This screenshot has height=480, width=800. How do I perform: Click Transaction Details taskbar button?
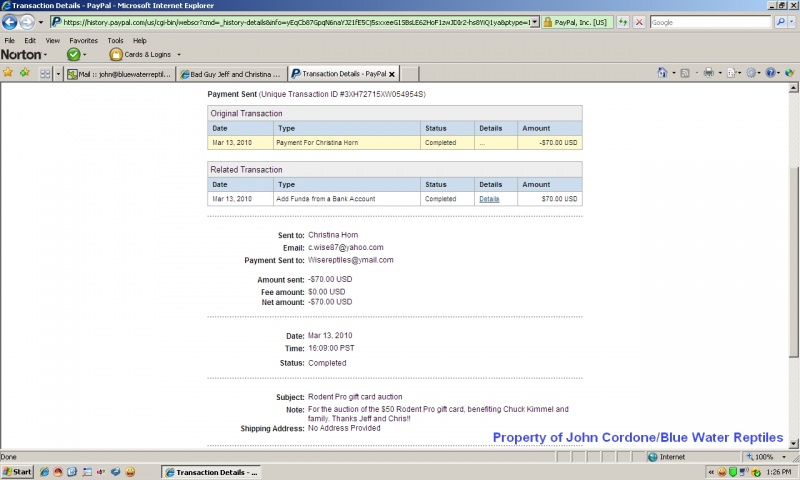[212, 472]
